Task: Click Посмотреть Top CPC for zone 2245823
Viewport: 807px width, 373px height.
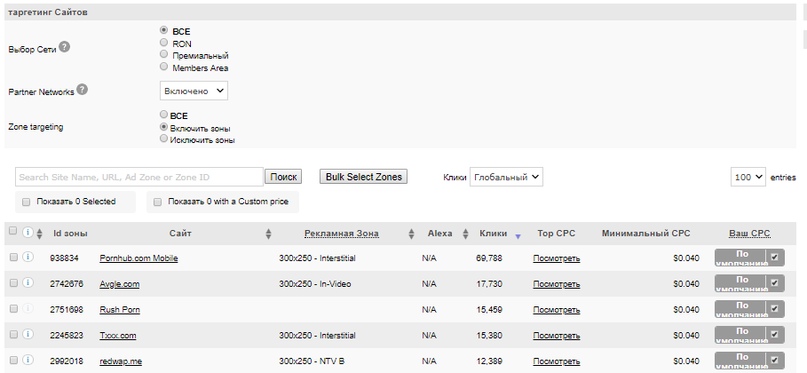Action: (x=556, y=335)
